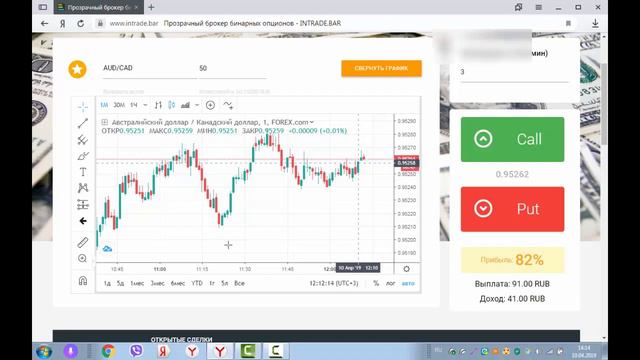Click the 12:12:14 (UTC+3) timezone label
Viewport: 640px width, 360px height.
[333, 283]
